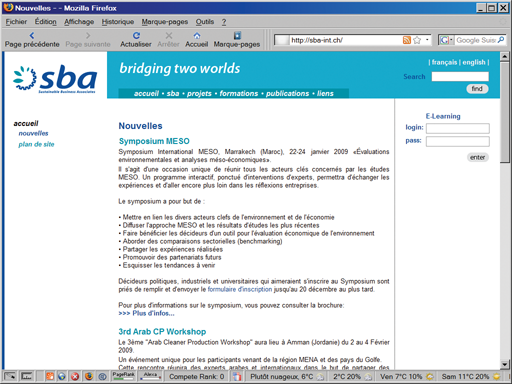Focus the pass input field

[x=458, y=142]
